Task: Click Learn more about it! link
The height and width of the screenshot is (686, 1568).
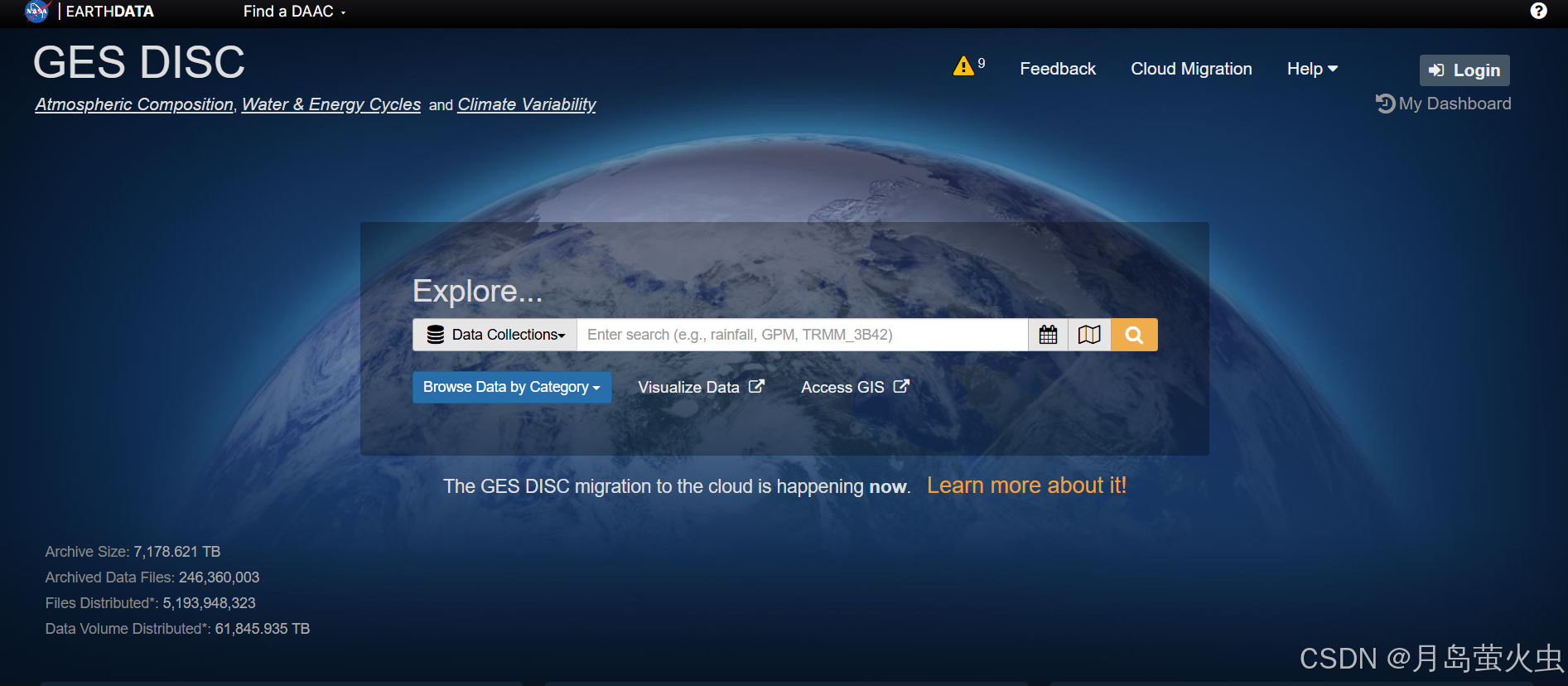Action: click(1026, 486)
